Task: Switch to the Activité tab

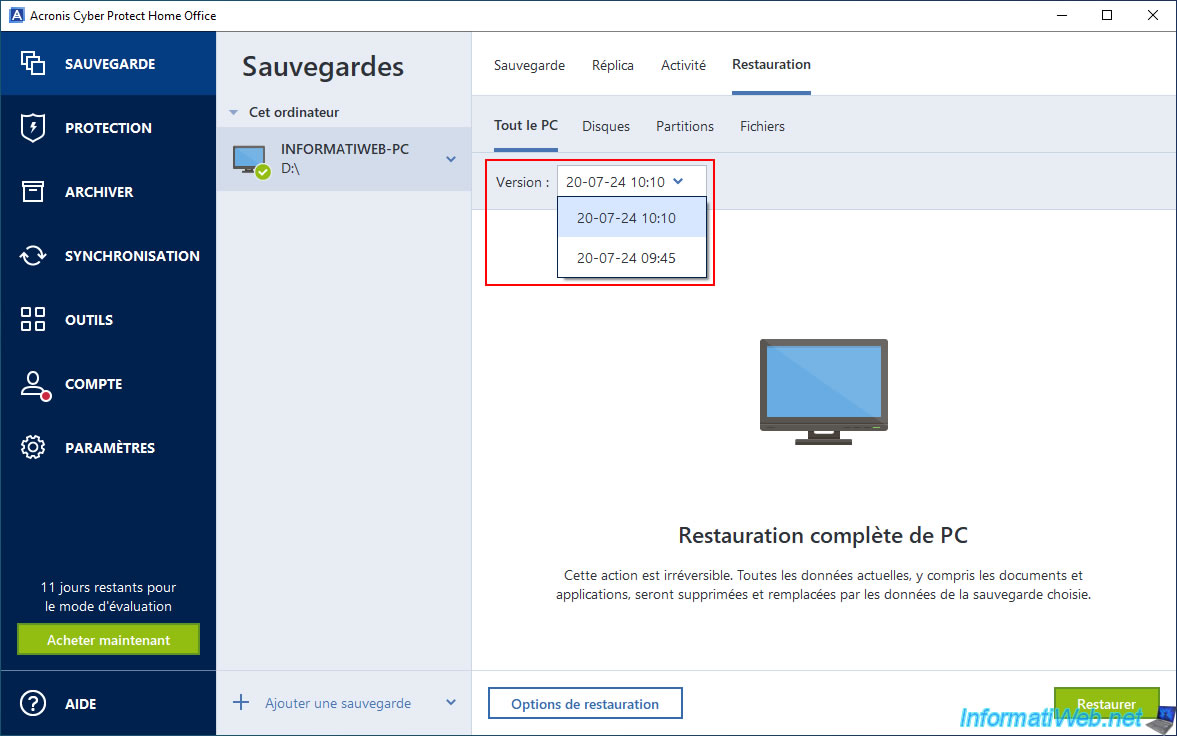Action: (683, 65)
